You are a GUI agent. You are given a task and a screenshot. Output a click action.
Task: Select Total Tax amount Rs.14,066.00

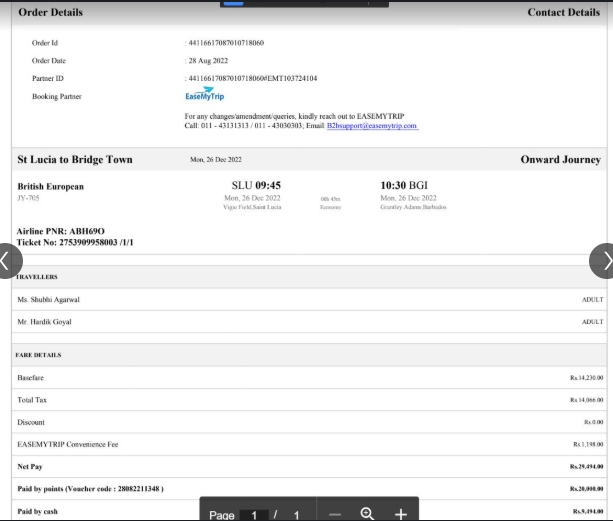click(x=586, y=400)
